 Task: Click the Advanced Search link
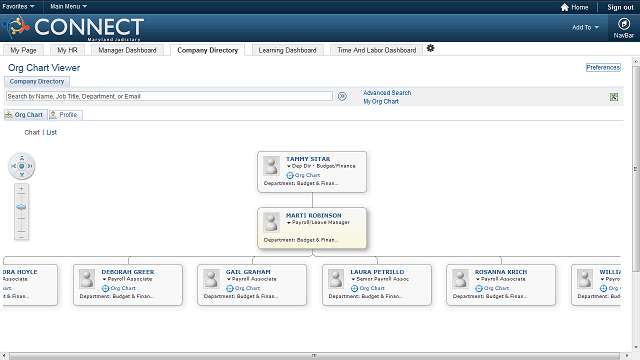[387, 93]
